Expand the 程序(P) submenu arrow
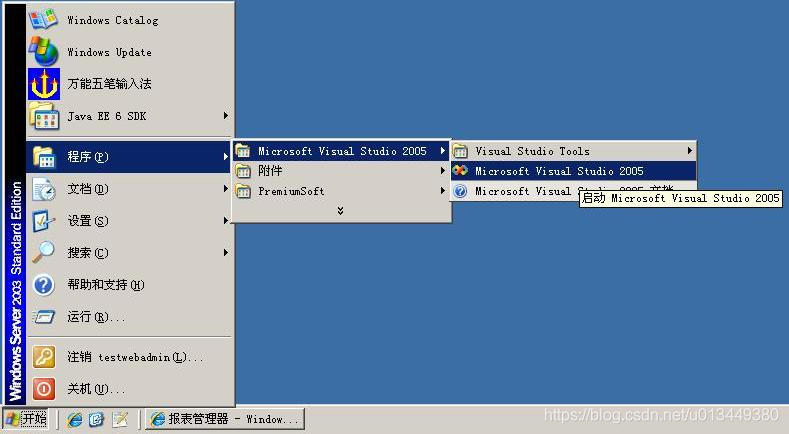 226,157
